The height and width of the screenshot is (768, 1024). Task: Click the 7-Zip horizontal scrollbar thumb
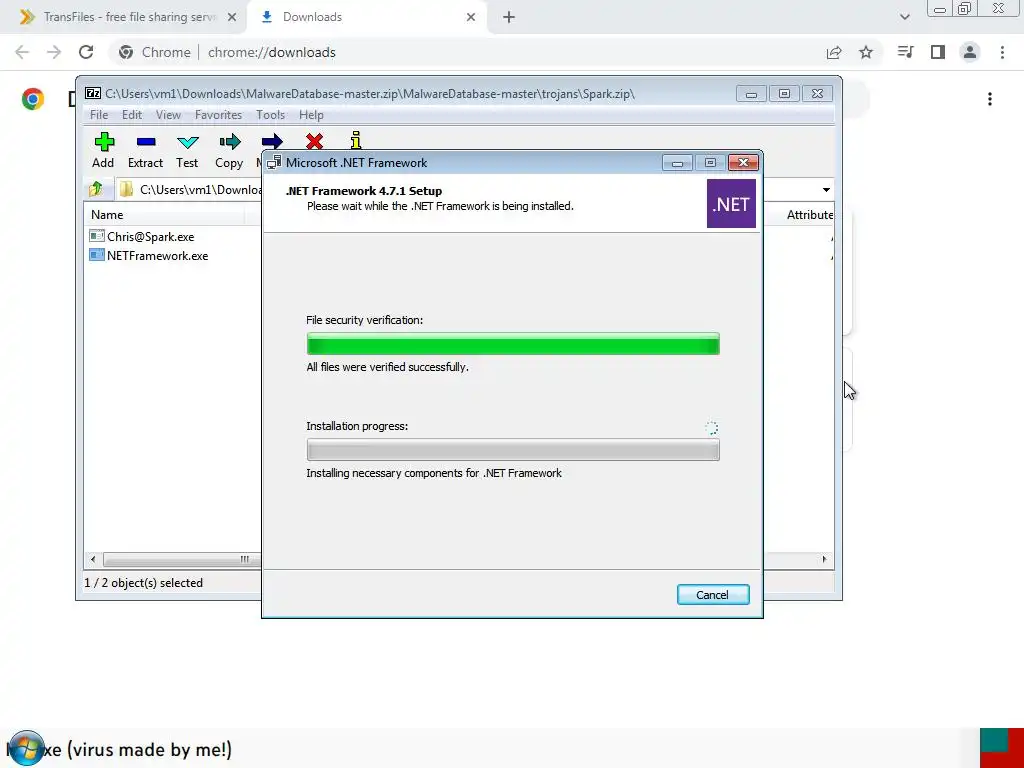coord(181,559)
